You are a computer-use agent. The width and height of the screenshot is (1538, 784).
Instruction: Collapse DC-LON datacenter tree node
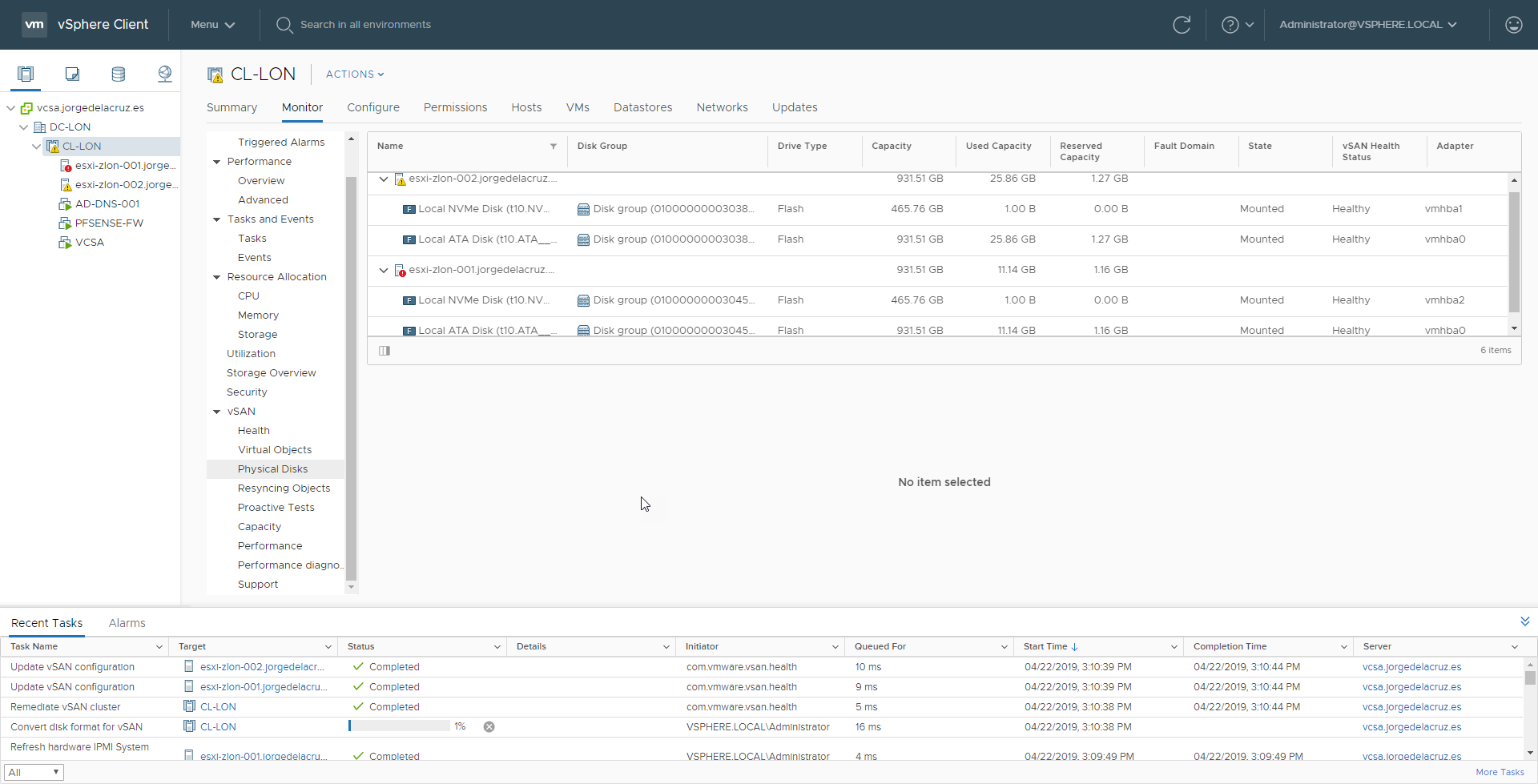click(24, 127)
